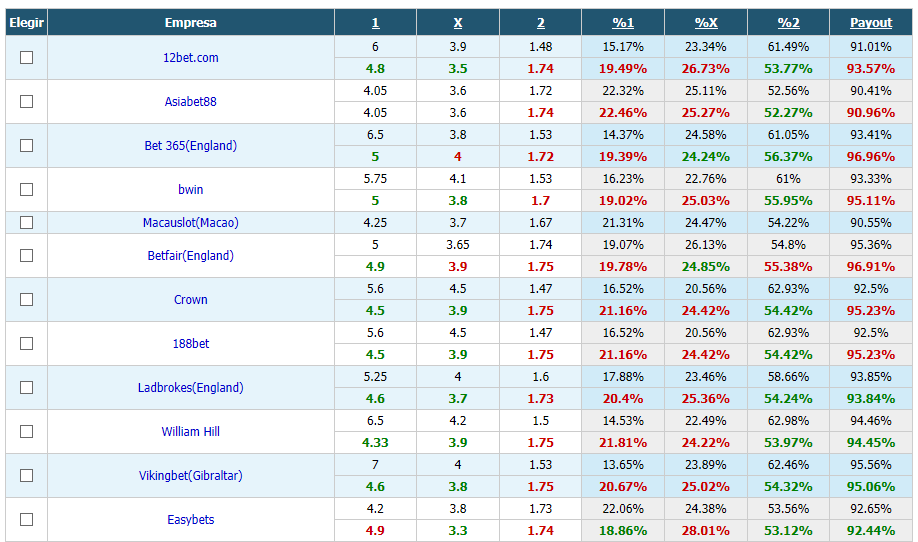Sort by the 1 column header
The image size is (918, 542).
coord(375,23)
